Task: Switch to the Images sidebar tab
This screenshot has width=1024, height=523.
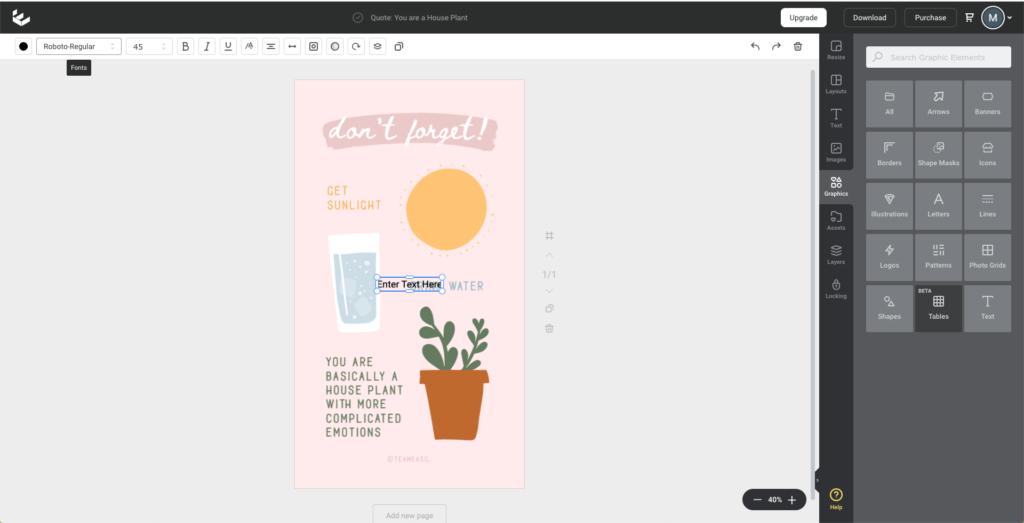Action: tap(836, 153)
